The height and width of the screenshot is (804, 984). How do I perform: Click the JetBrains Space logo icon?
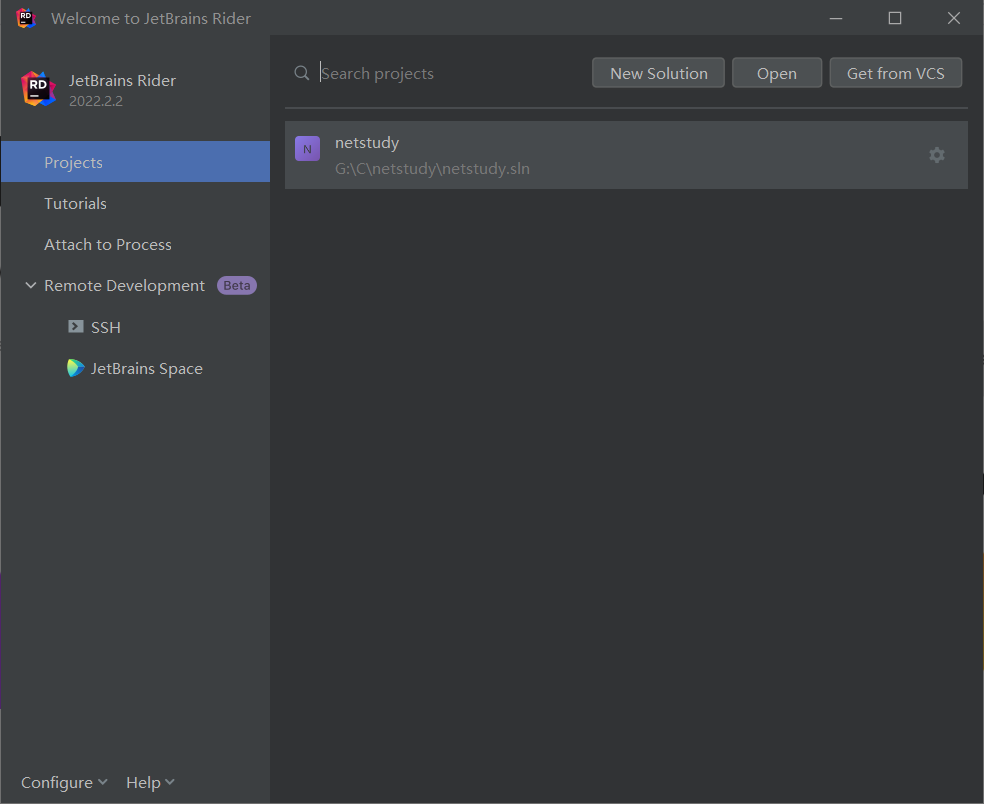pyautogui.click(x=76, y=368)
